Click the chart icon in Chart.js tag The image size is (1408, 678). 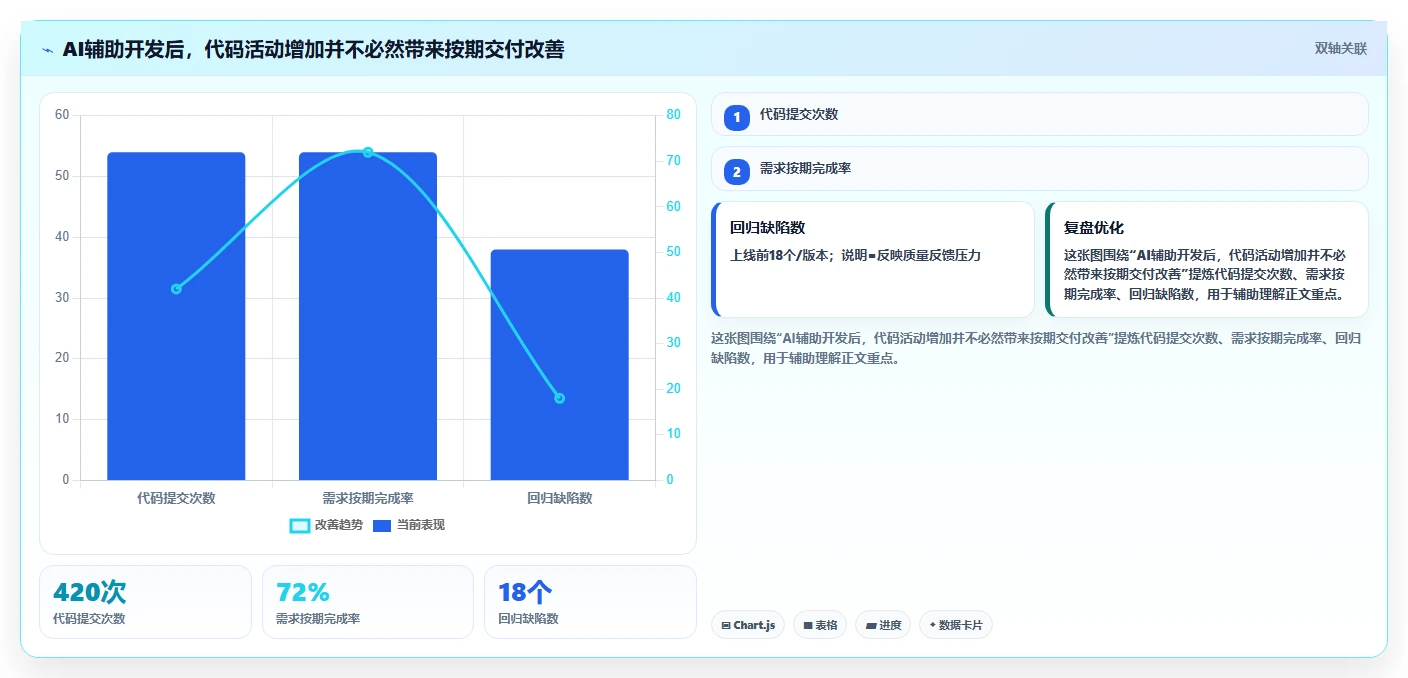pyautogui.click(x=726, y=626)
